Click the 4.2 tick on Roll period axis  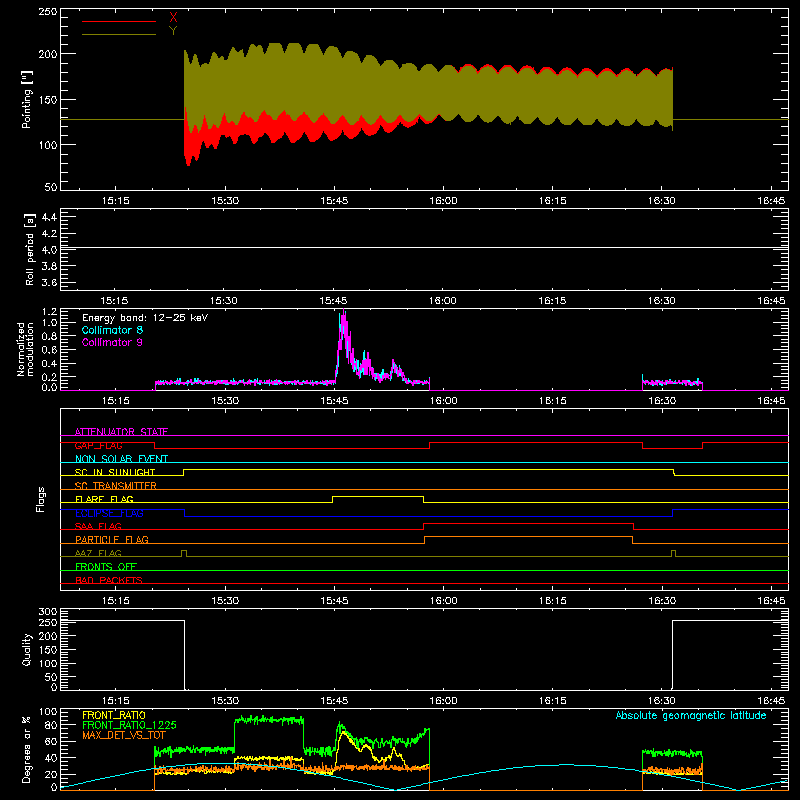pos(49,234)
